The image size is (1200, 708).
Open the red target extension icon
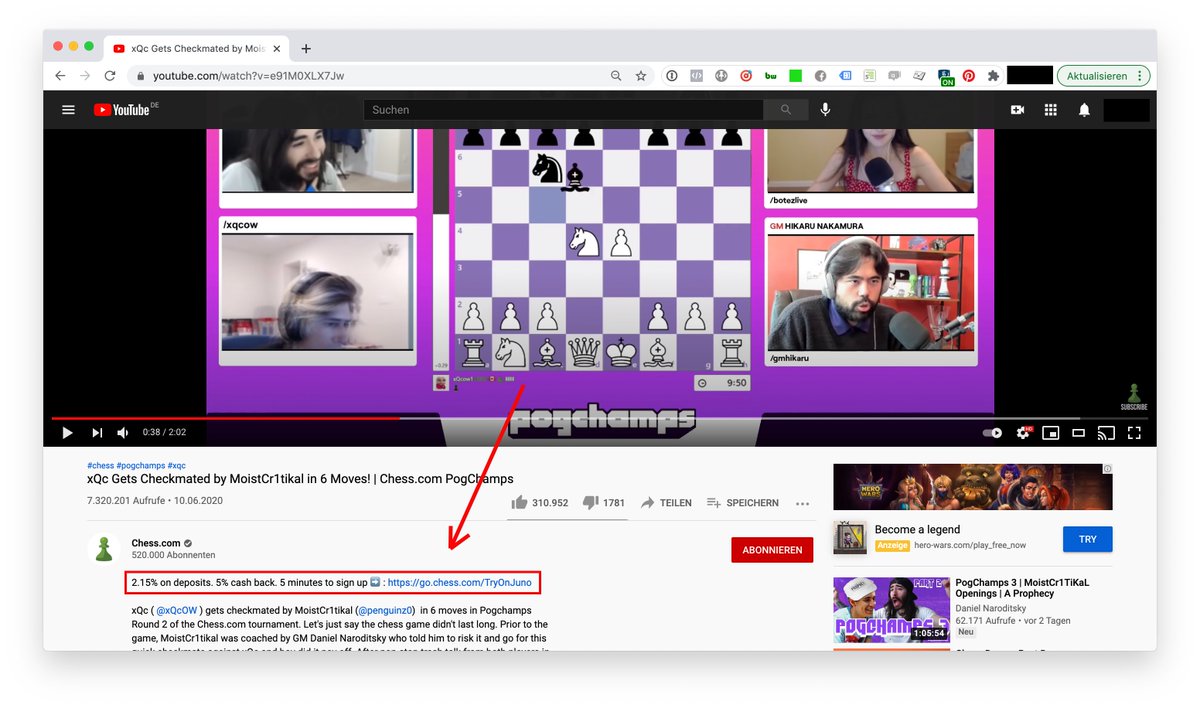pyautogui.click(x=746, y=76)
